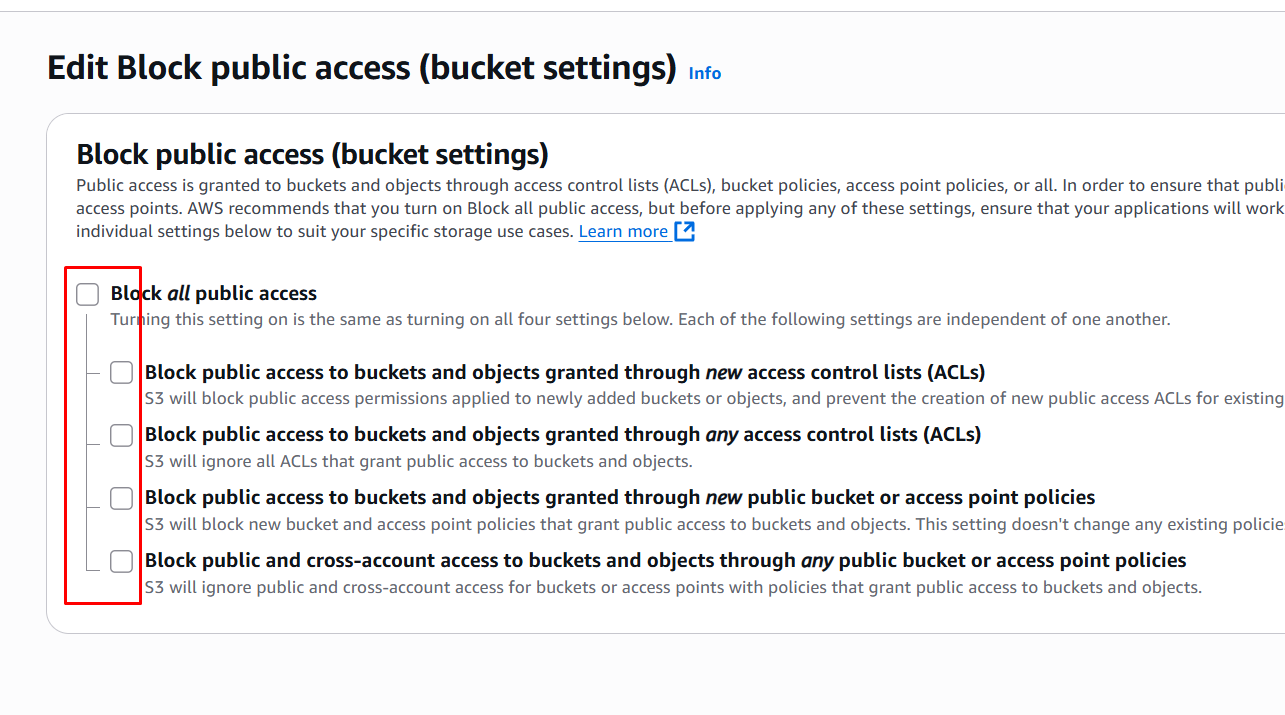Click the "S3 will block new bucket" description
The width and height of the screenshot is (1285, 715).
[700, 524]
